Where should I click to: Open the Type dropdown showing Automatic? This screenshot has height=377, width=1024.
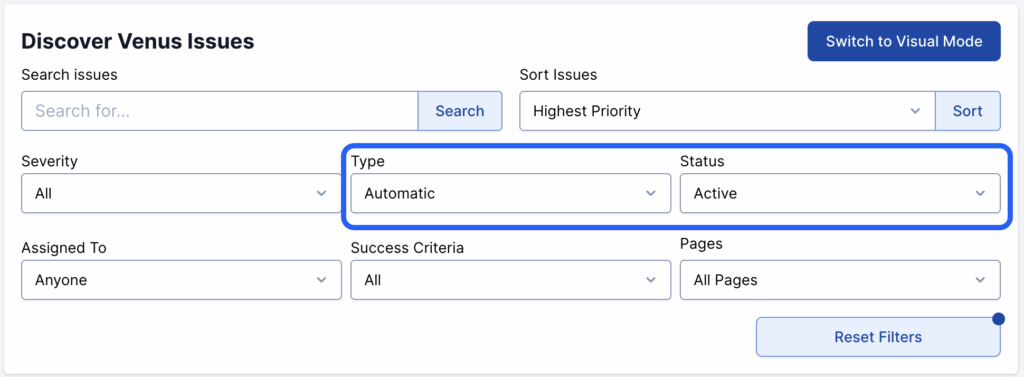[511, 193]
